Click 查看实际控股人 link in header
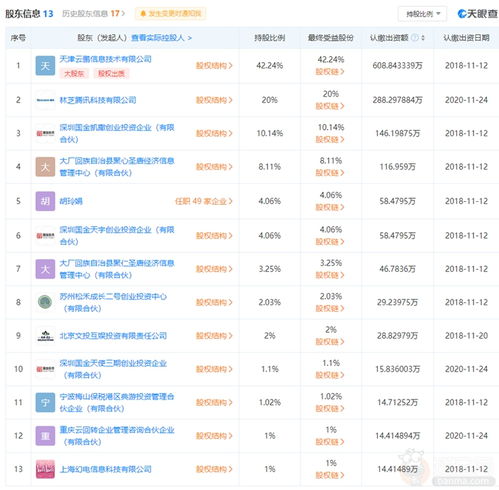499x490 pixels. (x=161, y=38)
